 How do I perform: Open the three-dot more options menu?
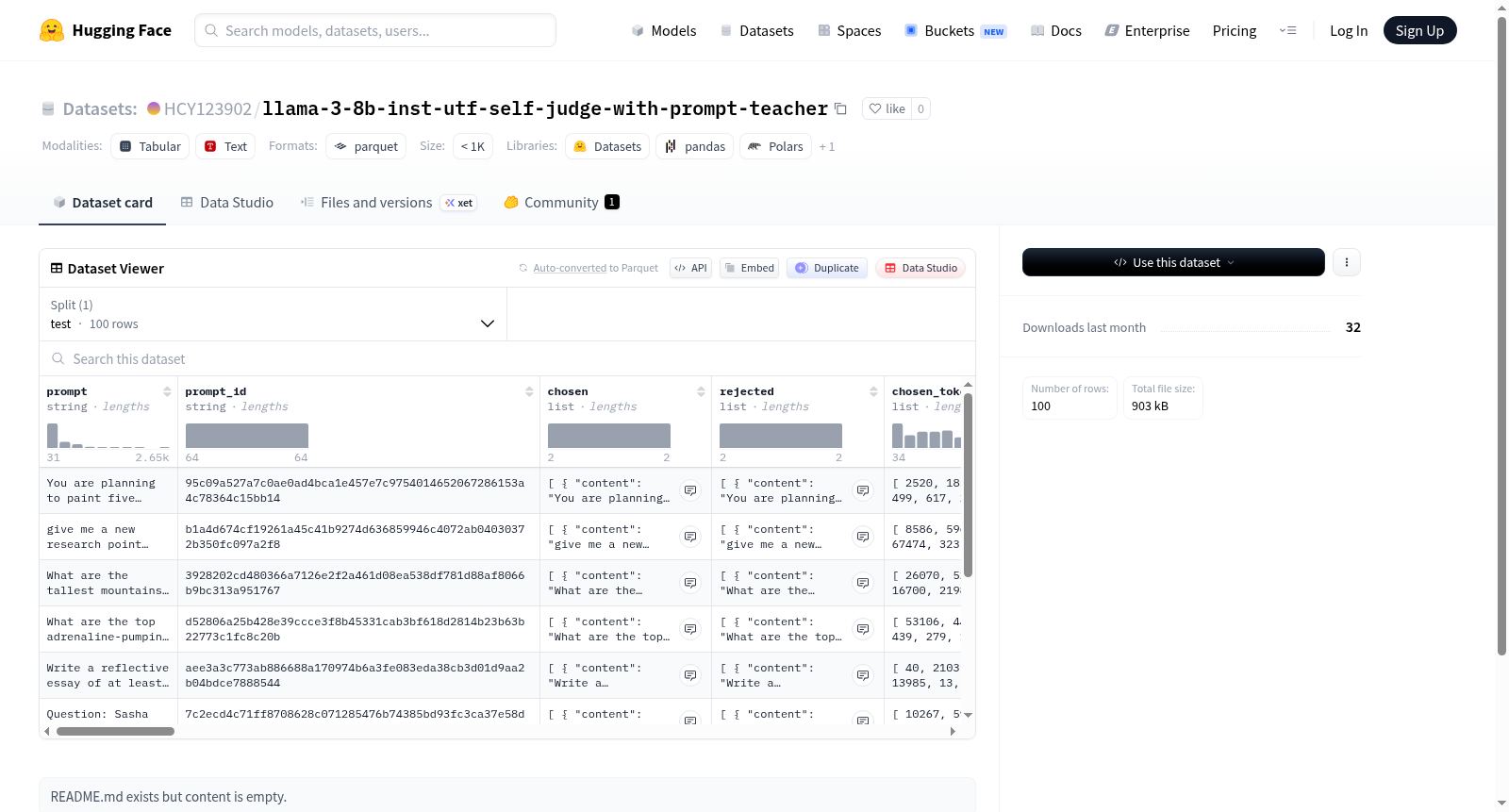point(1347,262)
